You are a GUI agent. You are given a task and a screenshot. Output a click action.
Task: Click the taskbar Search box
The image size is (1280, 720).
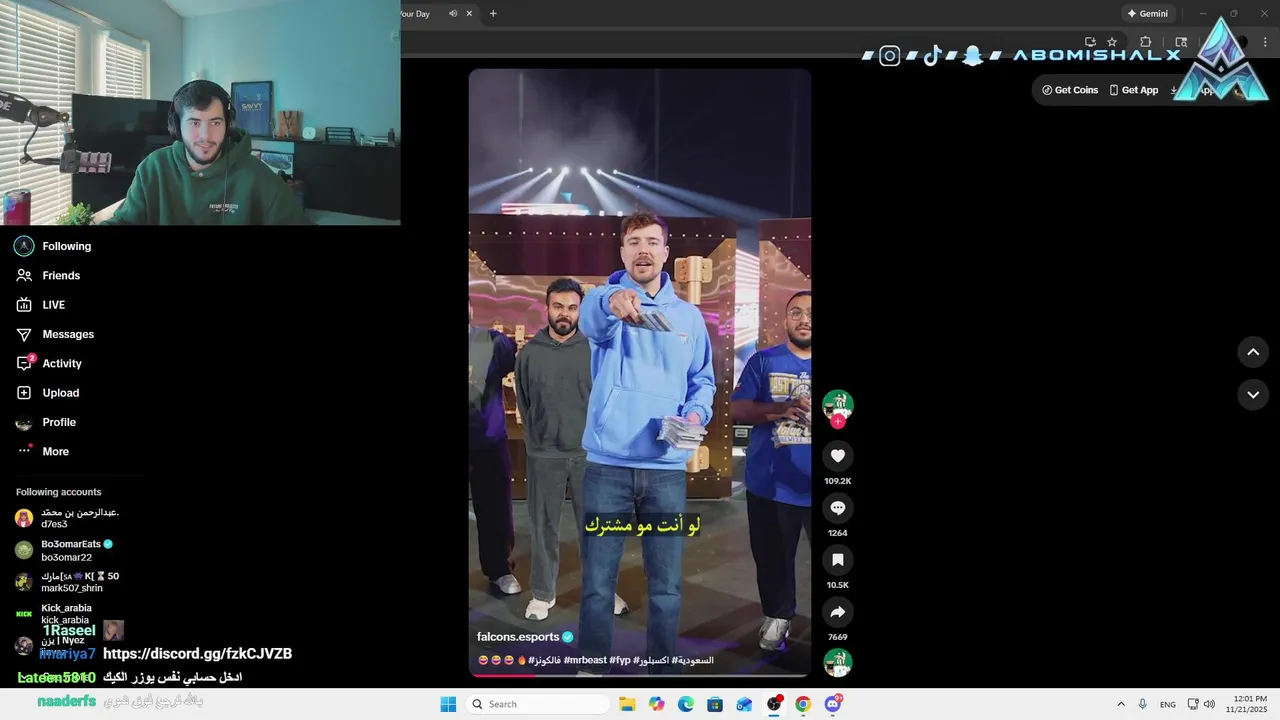(x=539, y=704)
